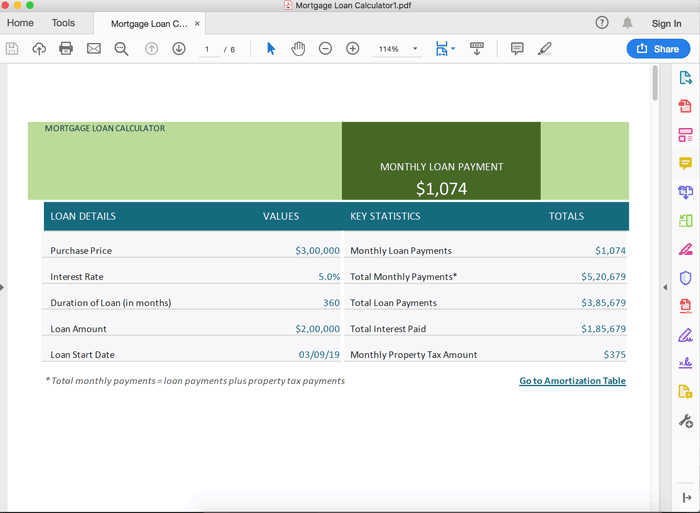The width and height of the screenshot is (700, 513).
Task: Follow Go to Amortization Table link
Action: click(572, 381)
